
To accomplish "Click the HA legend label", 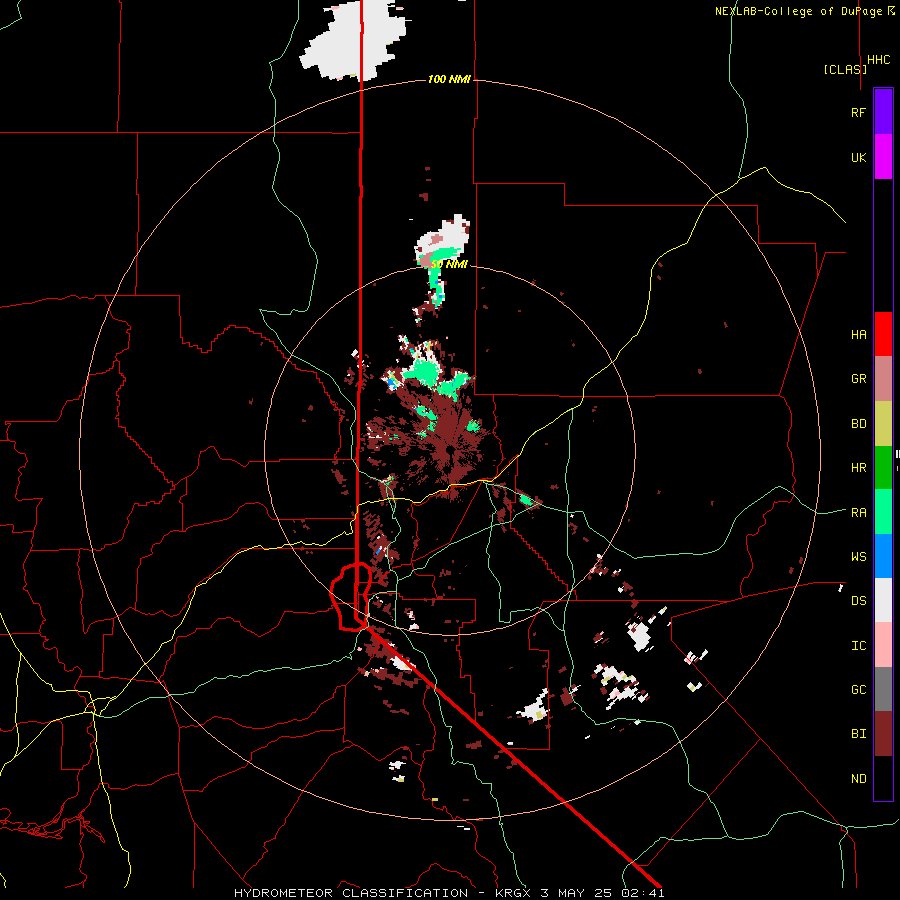I will (x=858, y=335).
